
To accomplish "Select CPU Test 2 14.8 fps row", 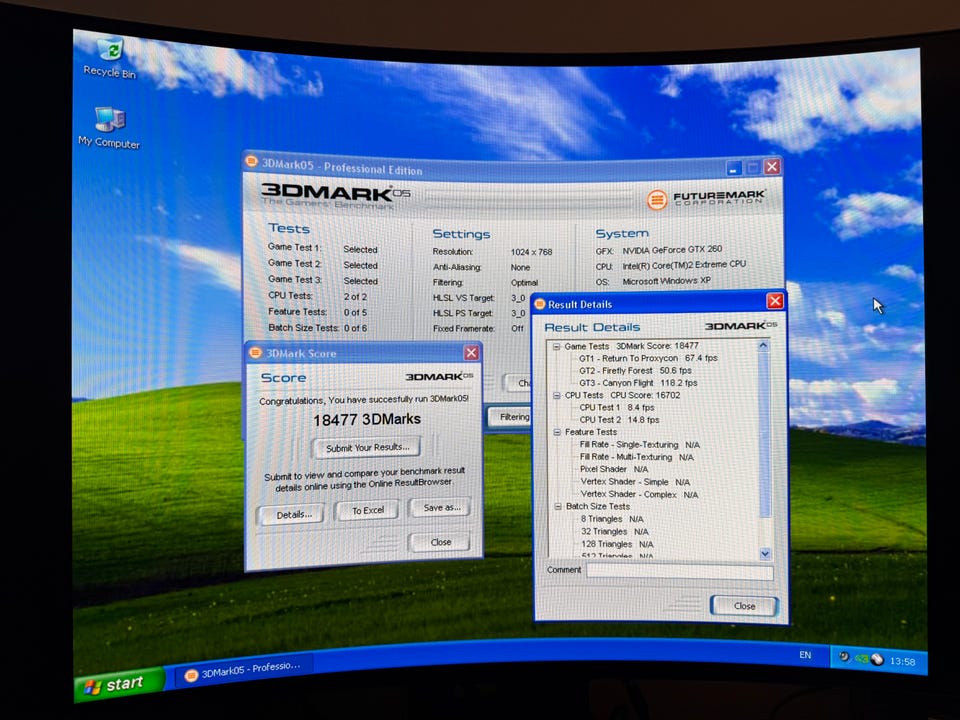I will click(x=619, y=419).
